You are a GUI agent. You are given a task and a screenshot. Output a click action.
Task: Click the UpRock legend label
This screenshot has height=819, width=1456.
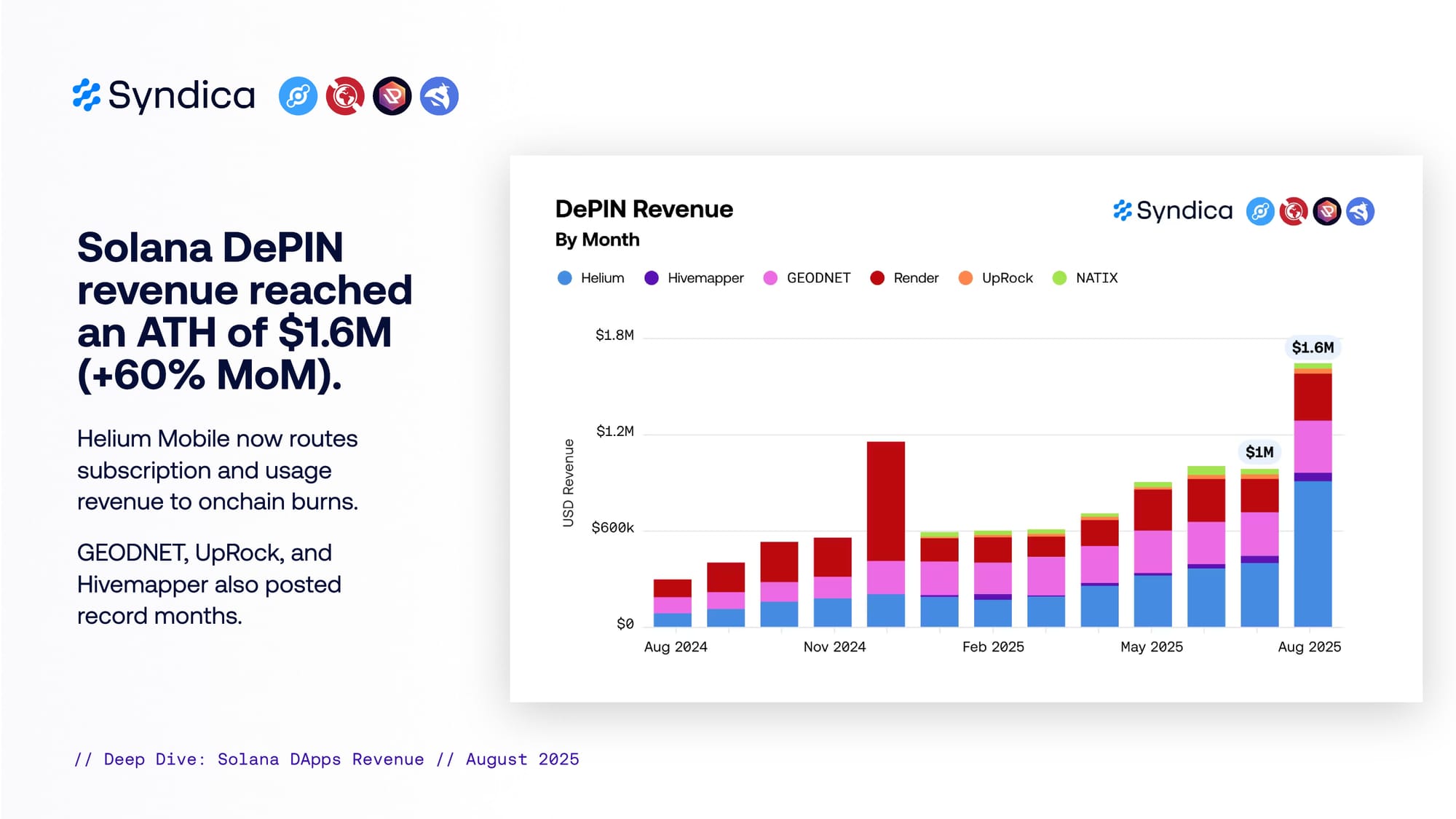click(1008, 278)
